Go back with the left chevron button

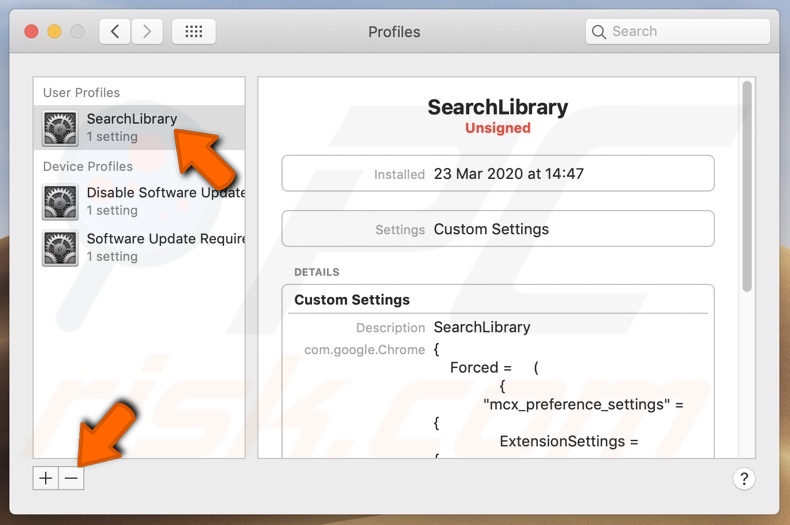coord(115,32)
